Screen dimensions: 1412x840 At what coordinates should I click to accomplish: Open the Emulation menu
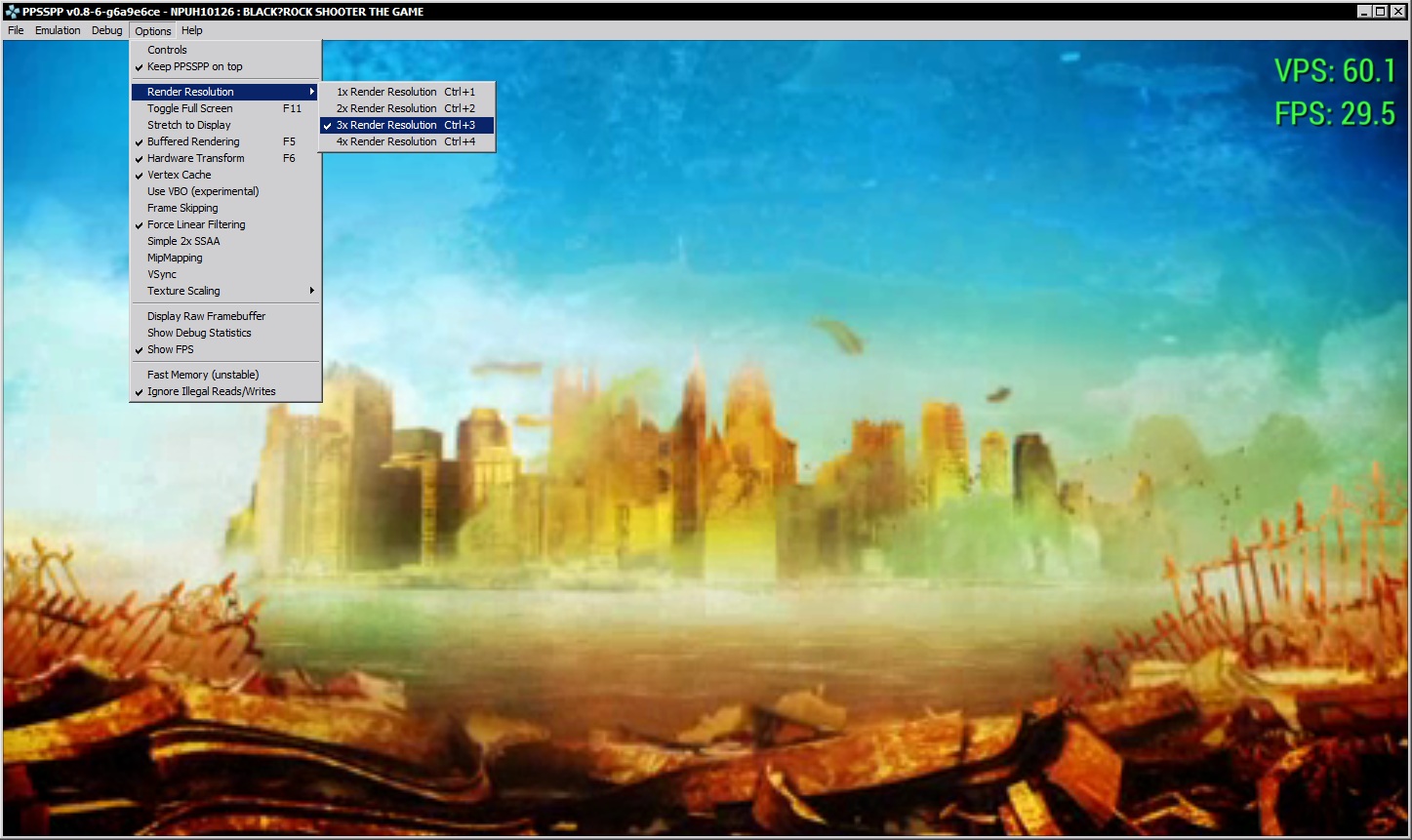pos(58,30)
